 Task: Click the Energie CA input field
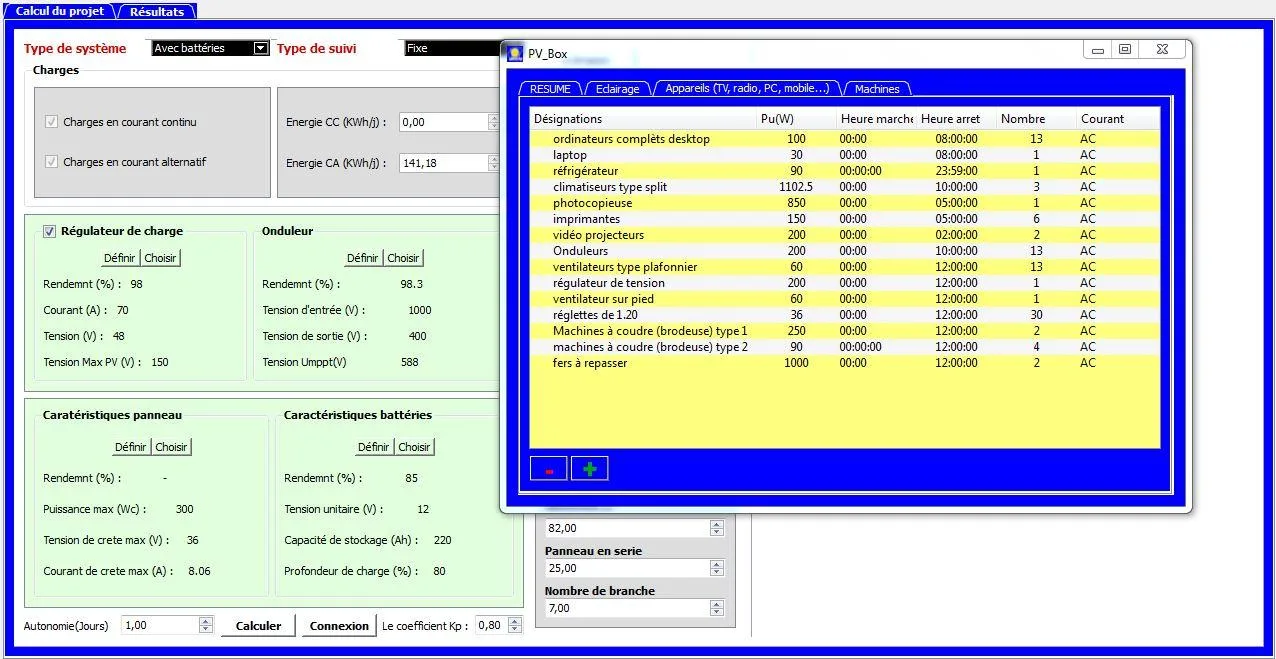[443, 163]
